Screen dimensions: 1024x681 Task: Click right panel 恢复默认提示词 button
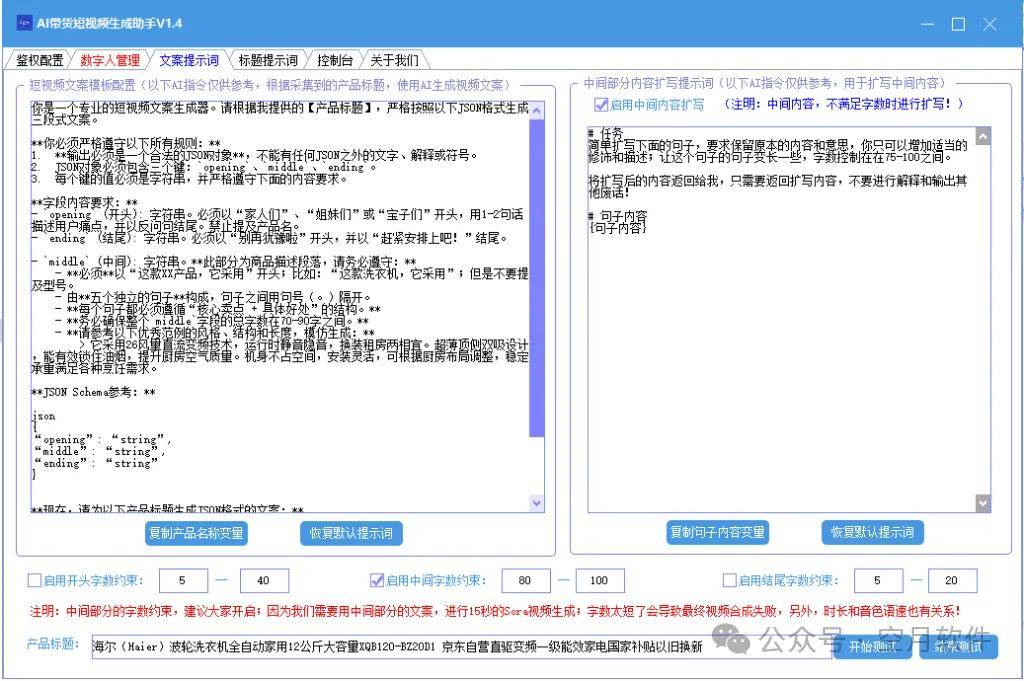tap(872, 532)
